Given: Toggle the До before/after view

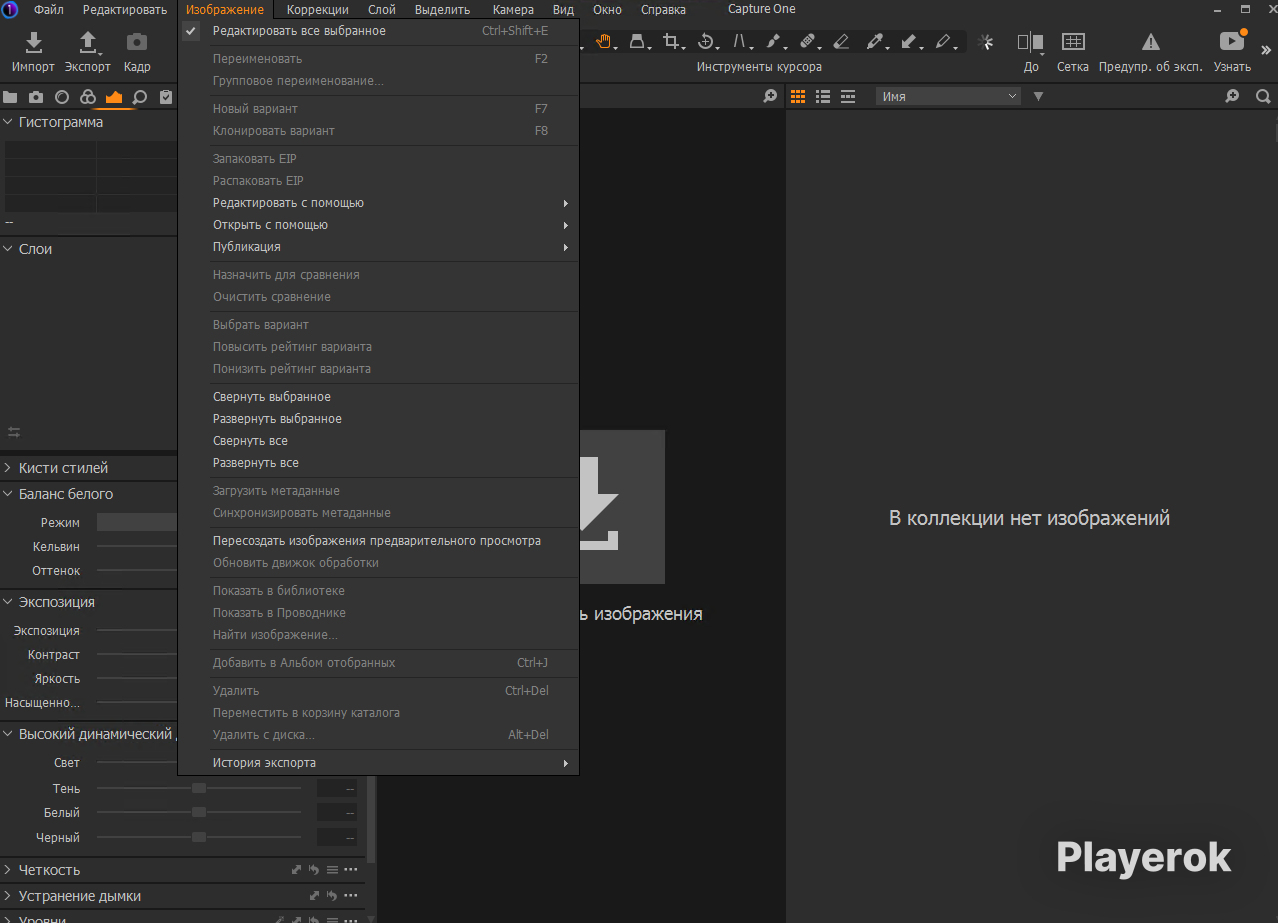Looking at the screenshot, I should pos(1031,42).
